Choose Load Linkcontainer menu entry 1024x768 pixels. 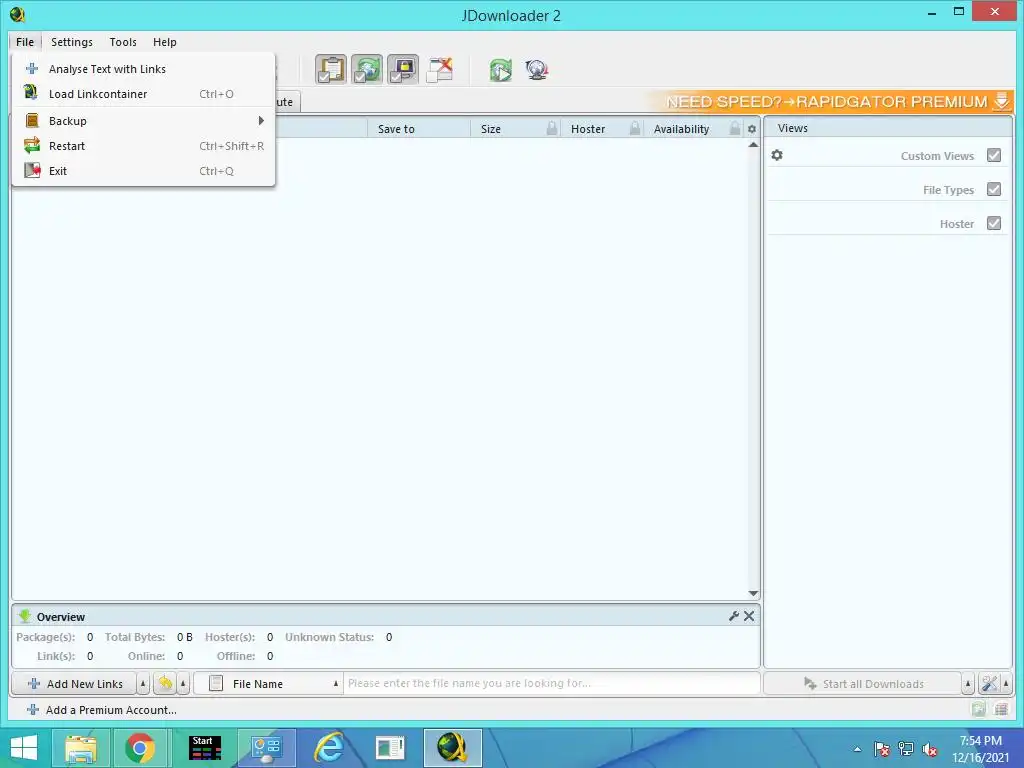(x=143, y=93)
